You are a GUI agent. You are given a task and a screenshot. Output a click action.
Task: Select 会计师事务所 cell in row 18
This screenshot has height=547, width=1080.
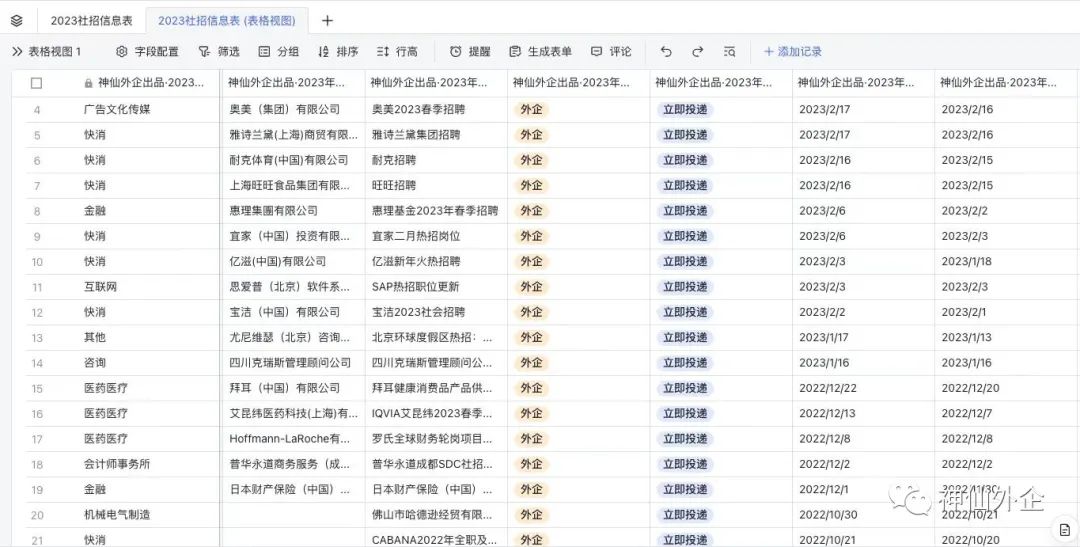coord(117,464)
